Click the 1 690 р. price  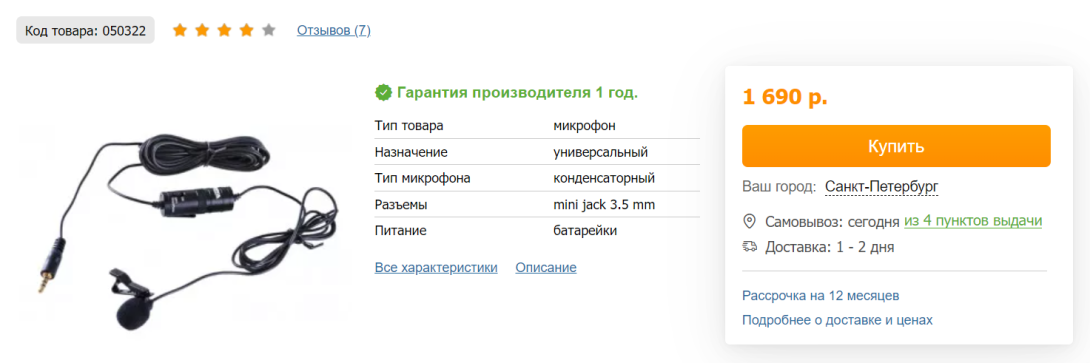click(x=785, y=97)
